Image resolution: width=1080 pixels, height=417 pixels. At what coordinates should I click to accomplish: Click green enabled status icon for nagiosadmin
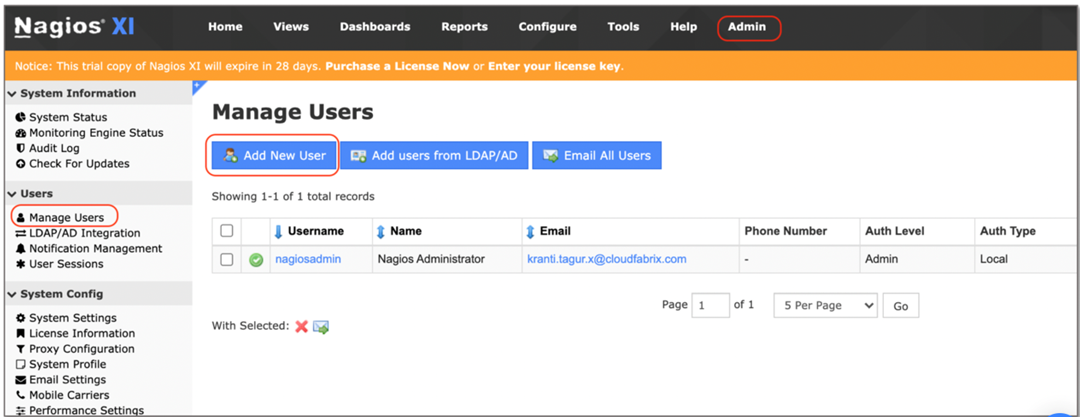[x=256, y=259]
